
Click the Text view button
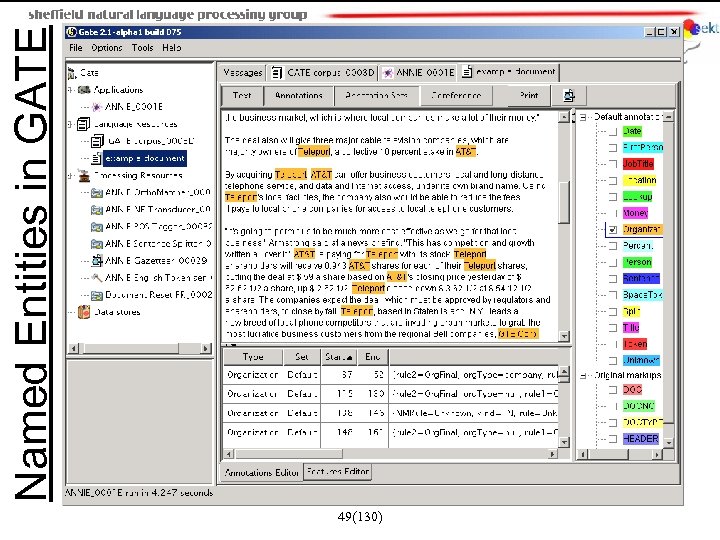point(242,96)
